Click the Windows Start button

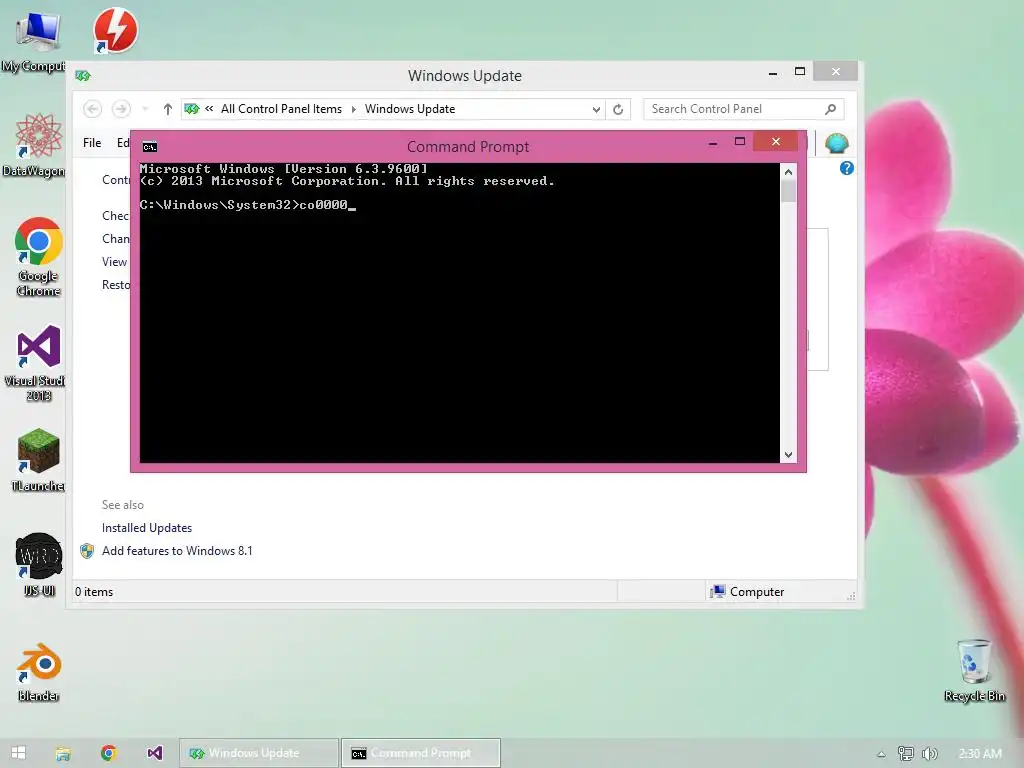pos(18,753)
